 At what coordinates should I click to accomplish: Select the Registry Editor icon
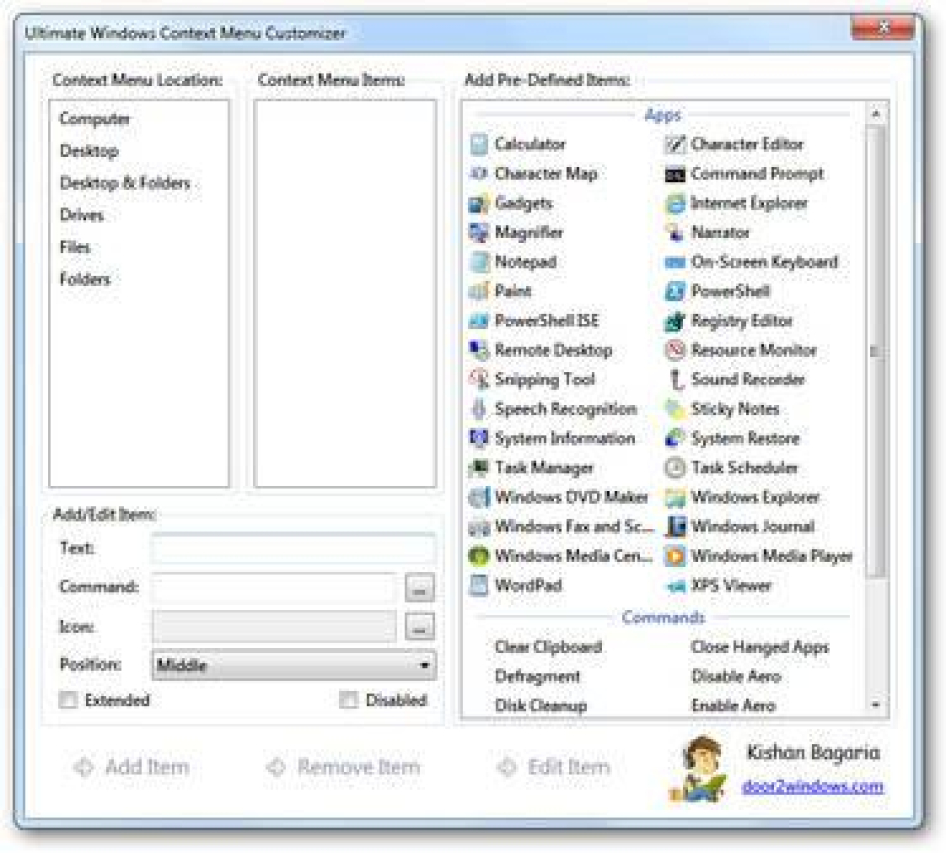click(675, 321)
